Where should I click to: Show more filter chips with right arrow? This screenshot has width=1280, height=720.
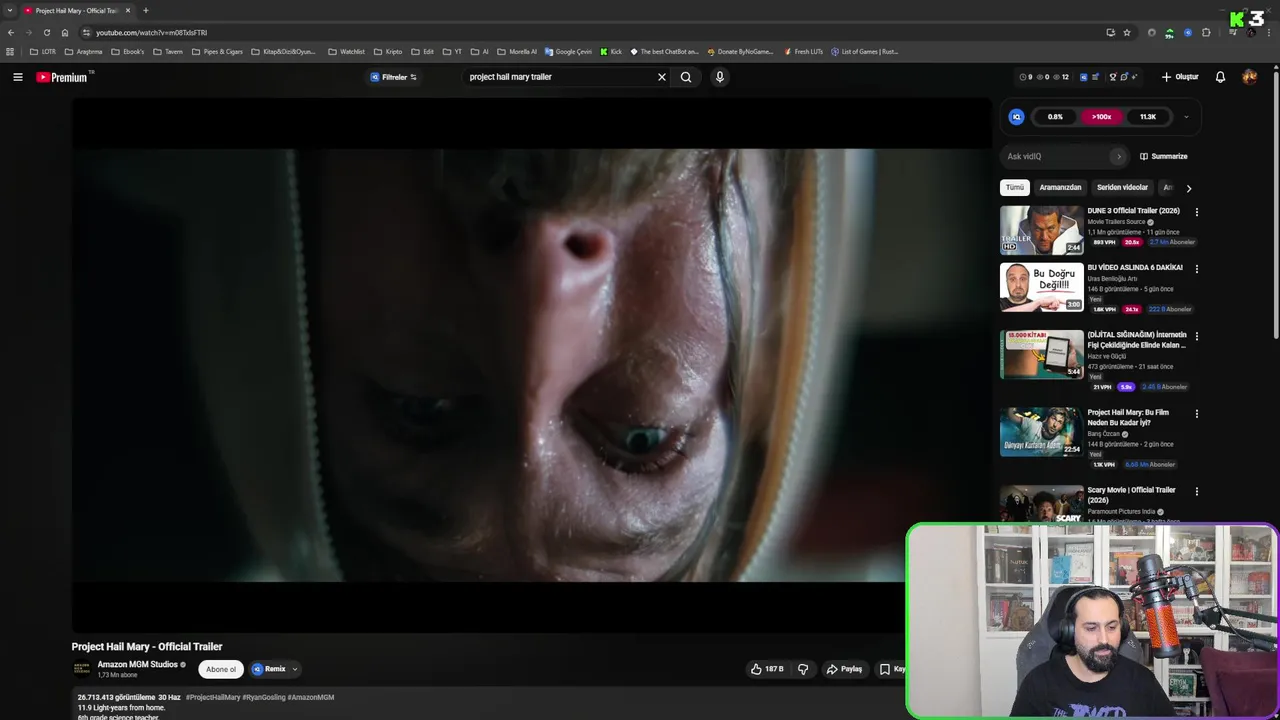pos(1188,188)
